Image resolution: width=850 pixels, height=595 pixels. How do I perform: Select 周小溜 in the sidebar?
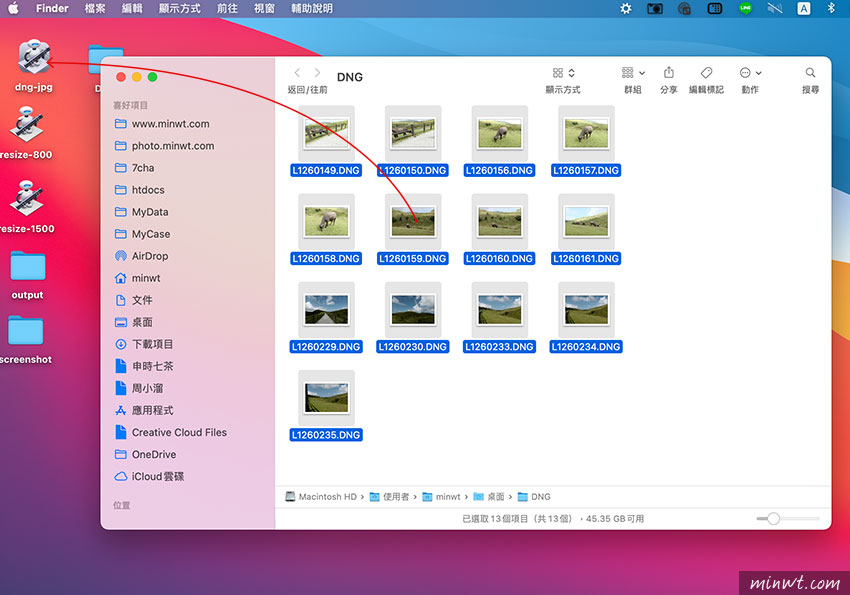(x=139, y=388)
